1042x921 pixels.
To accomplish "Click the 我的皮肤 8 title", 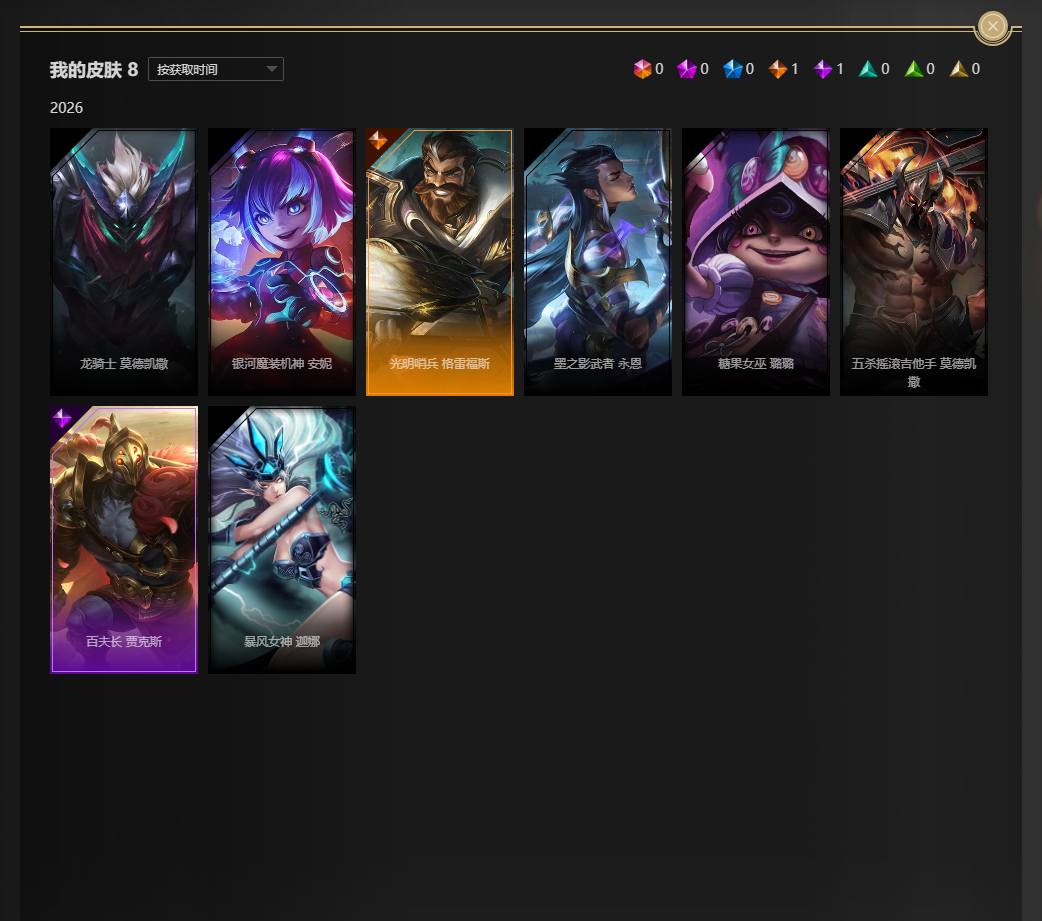I will (94, 70).
